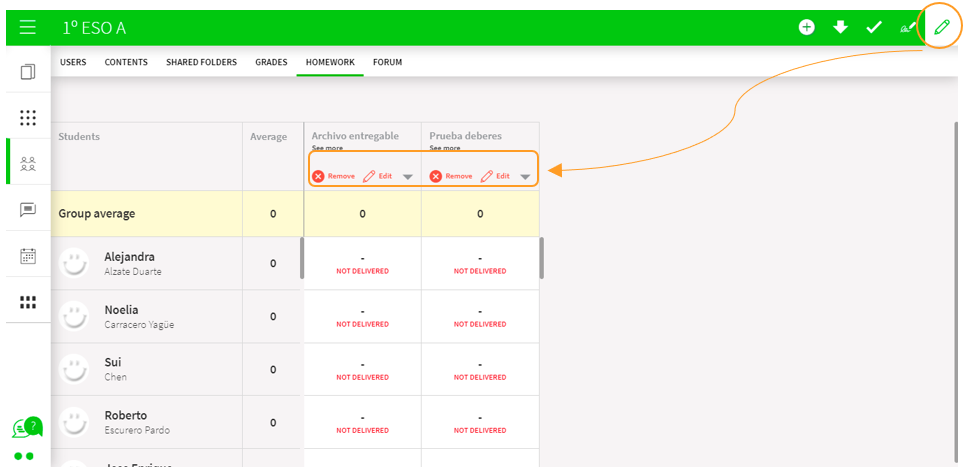Expand dropdown arrow for Prueba deberes
This screenshot has width=968, height=474.
(525, 176)
